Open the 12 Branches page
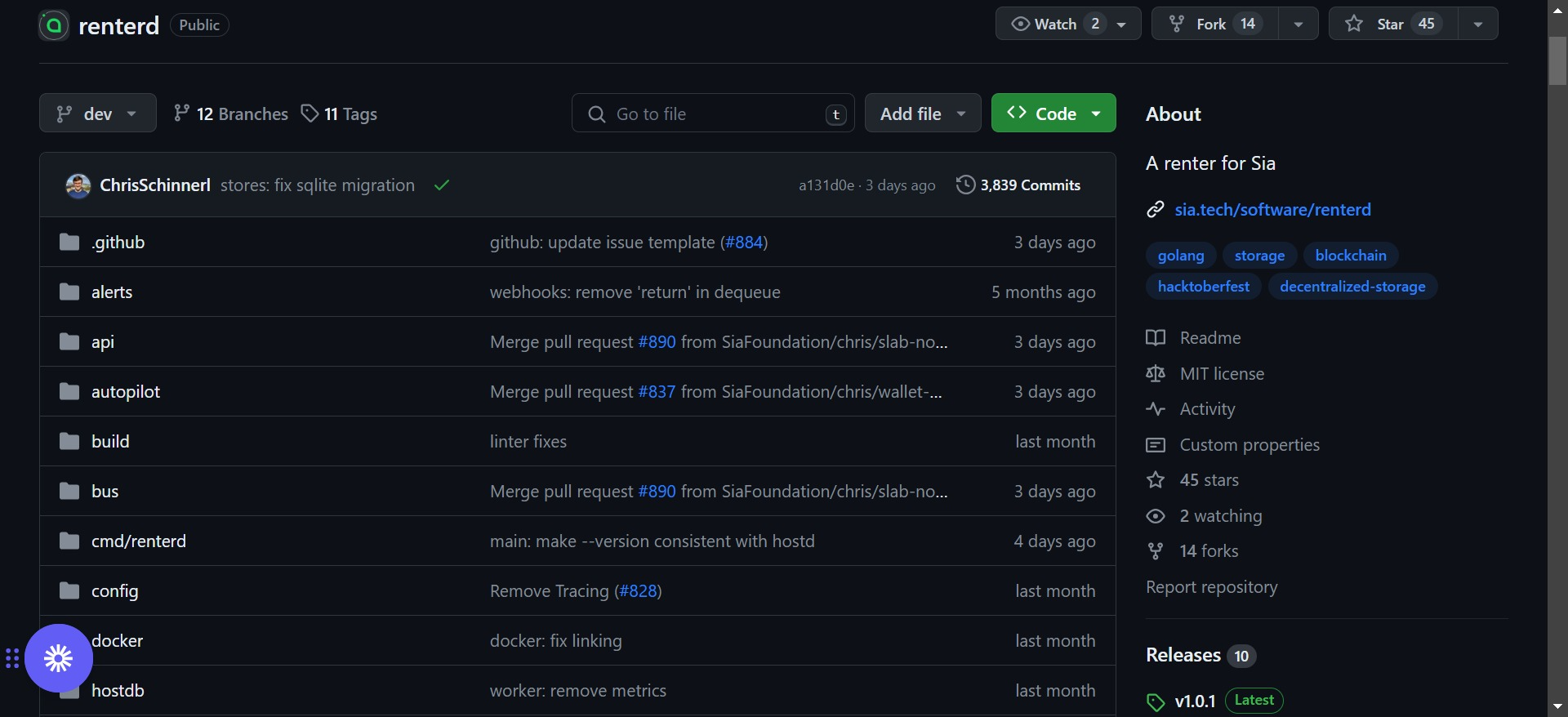 231,114
